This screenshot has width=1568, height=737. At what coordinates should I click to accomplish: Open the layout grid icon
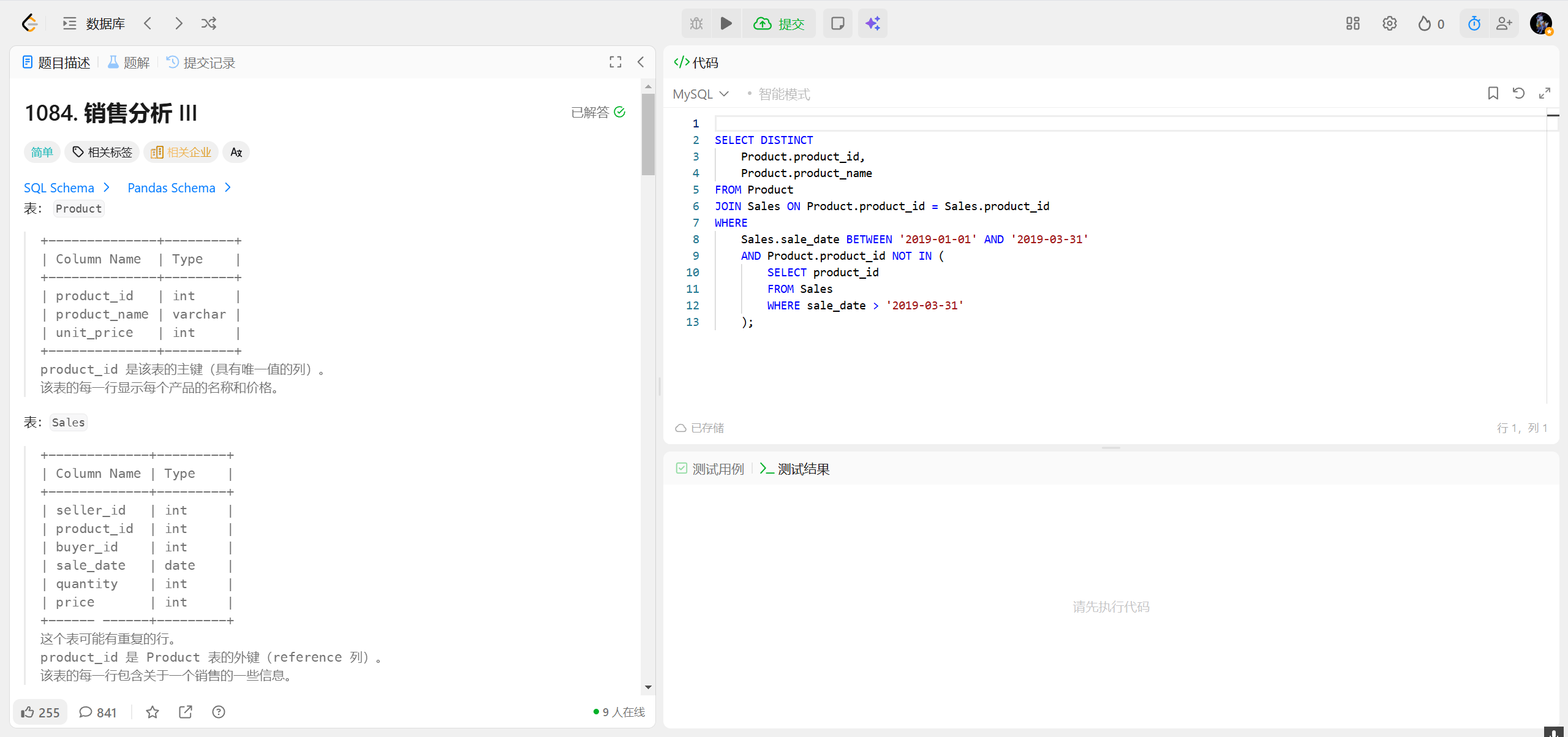1352,23
